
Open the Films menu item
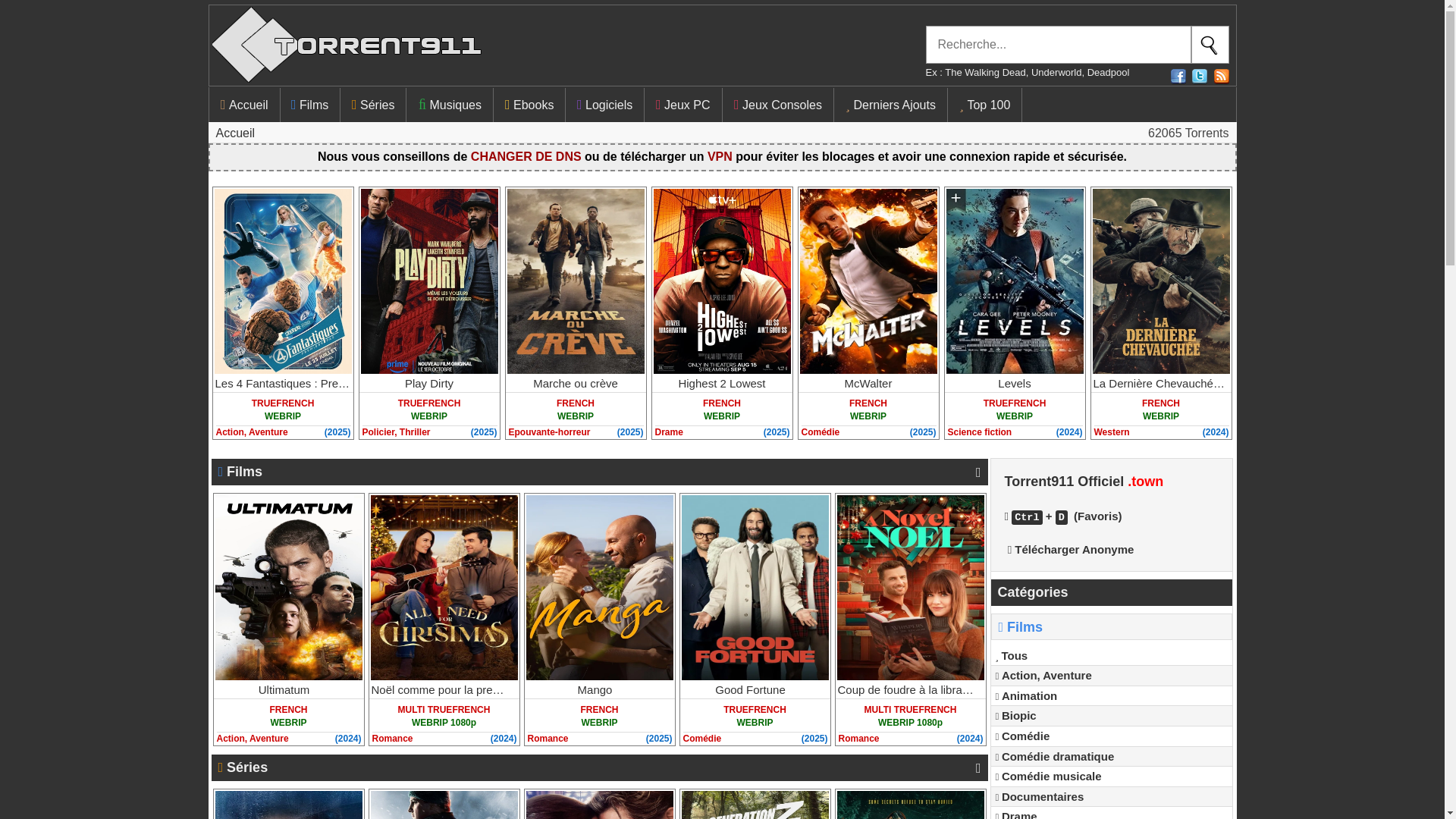(310, 105)
